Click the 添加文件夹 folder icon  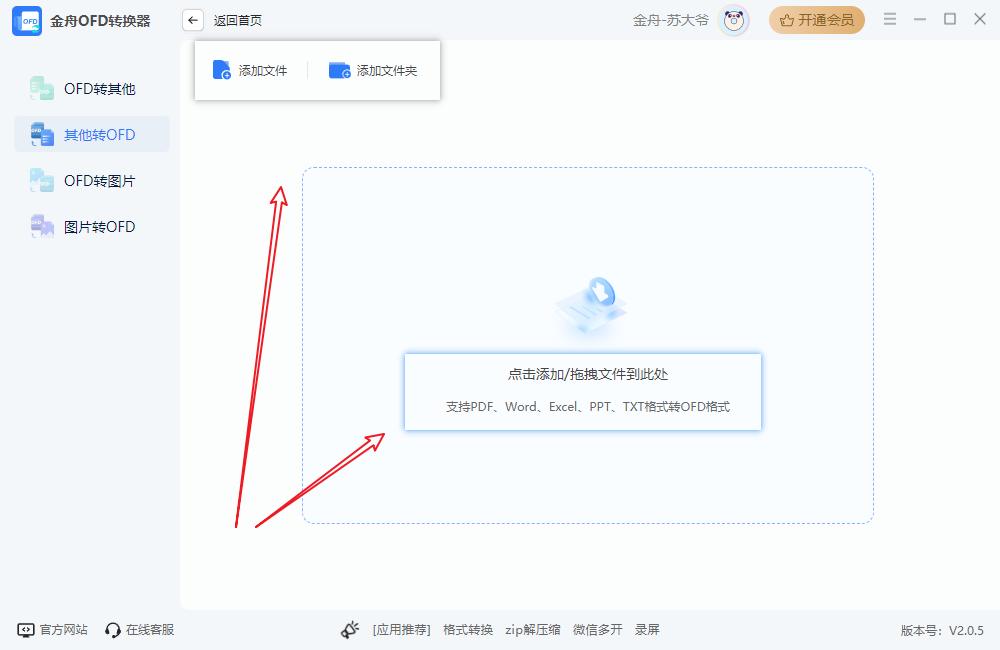click(x=340, y=70)
